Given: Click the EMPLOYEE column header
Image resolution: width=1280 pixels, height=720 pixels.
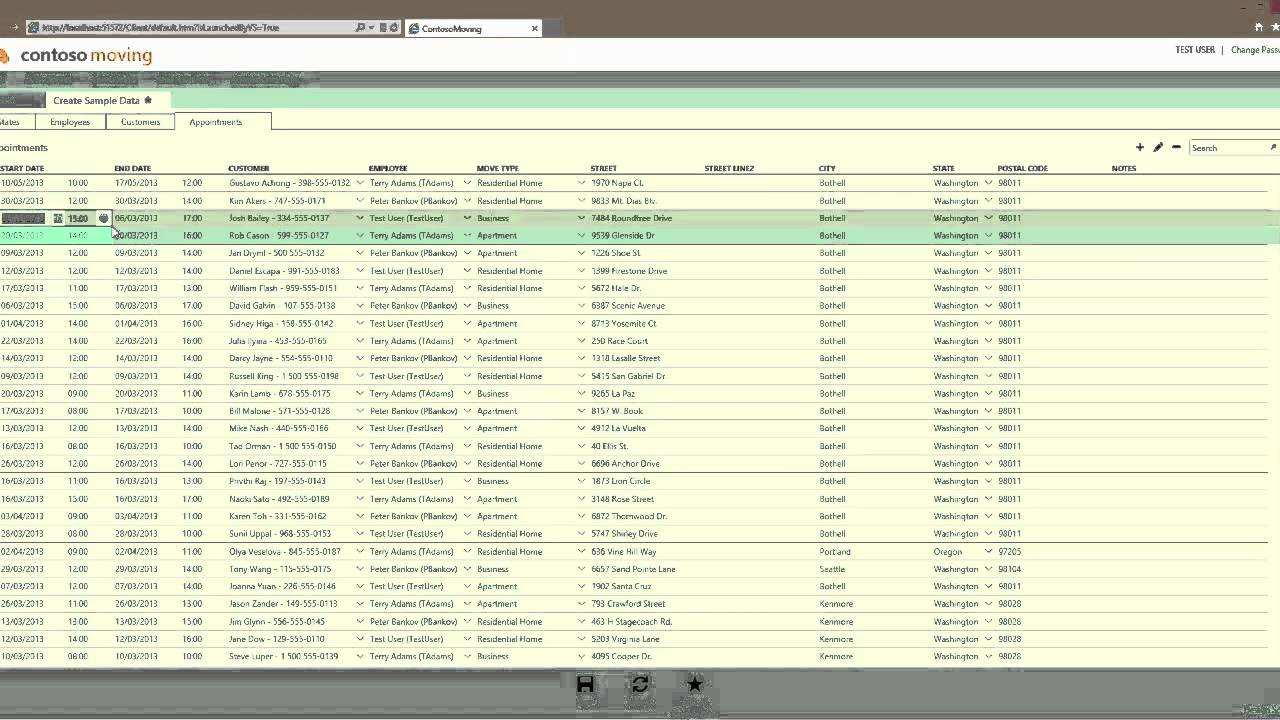Looking at the screenshot, I should tap(388, 168).
